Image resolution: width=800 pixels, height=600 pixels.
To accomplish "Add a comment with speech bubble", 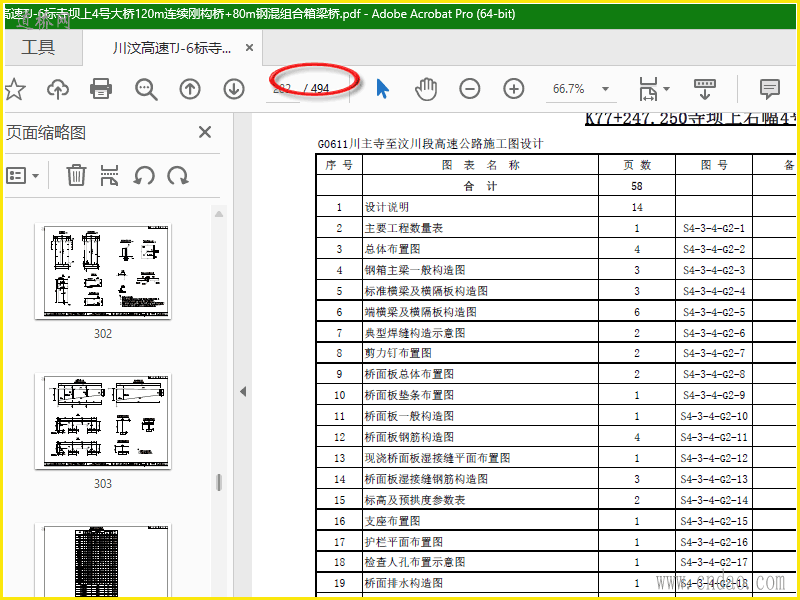I will (x=770, y=89).
